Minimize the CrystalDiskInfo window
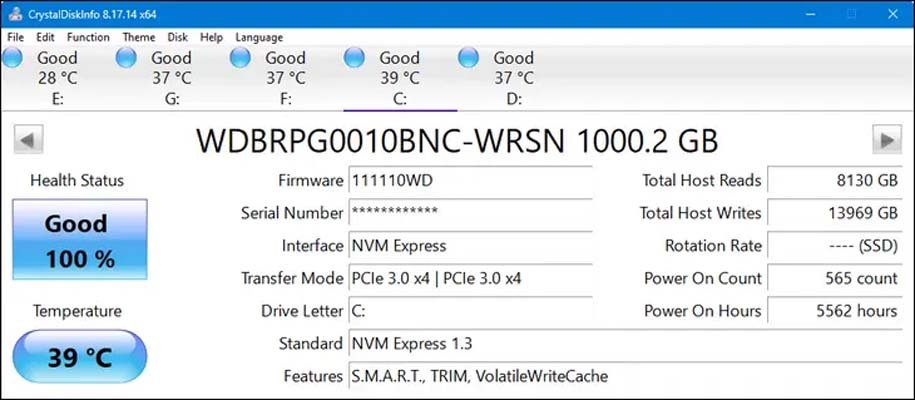This screenshot has width=915, height=400. 808,14
